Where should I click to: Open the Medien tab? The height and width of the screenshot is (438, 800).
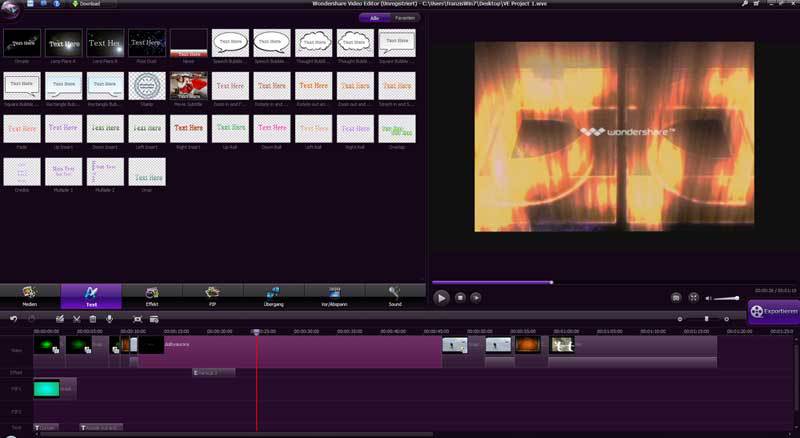click(x=30, y=297)
